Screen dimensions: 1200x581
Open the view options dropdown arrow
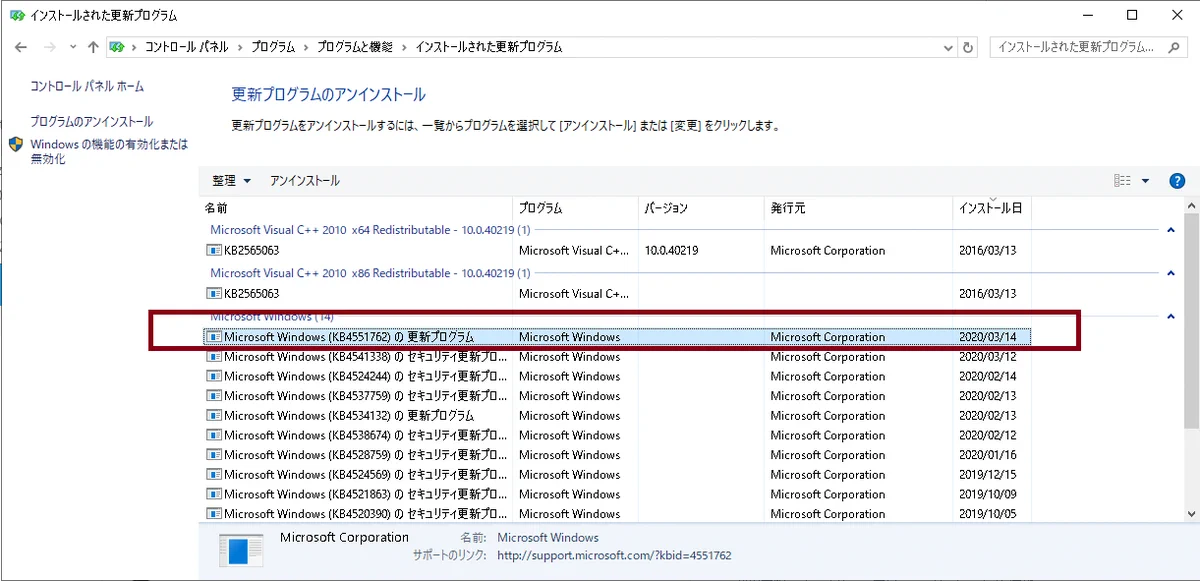pos(1145,181)
